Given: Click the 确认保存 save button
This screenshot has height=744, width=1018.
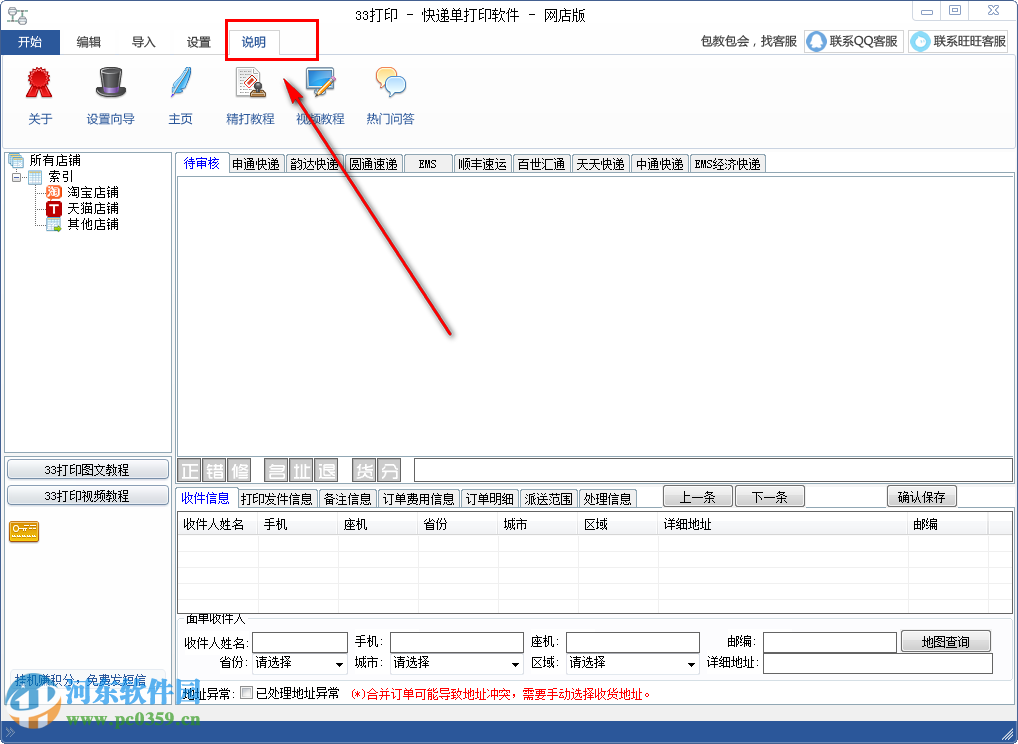Looking at the screenshot, I should coord(921,496).
